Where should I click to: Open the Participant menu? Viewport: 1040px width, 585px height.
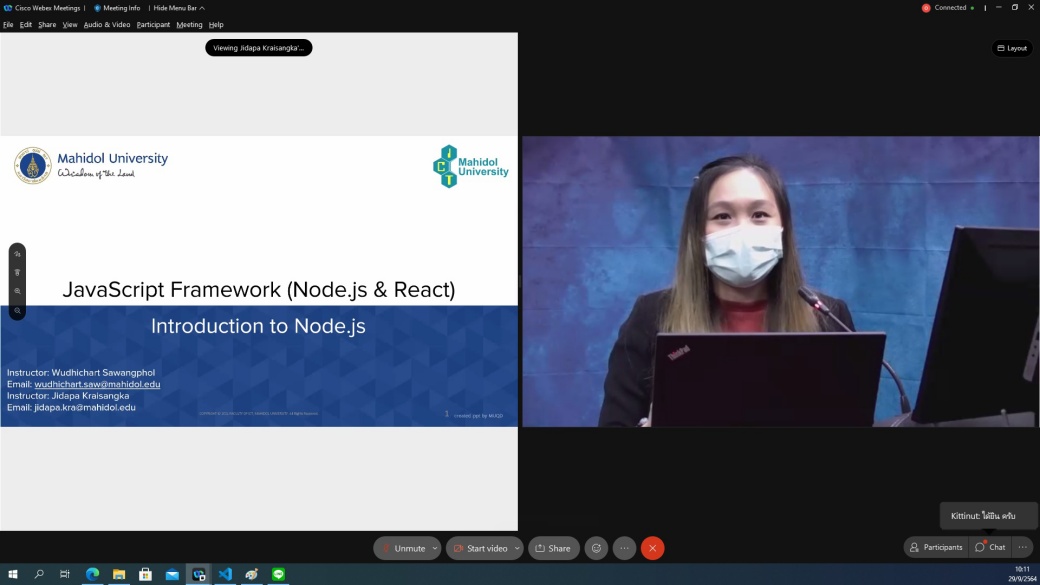click(153, 24)
